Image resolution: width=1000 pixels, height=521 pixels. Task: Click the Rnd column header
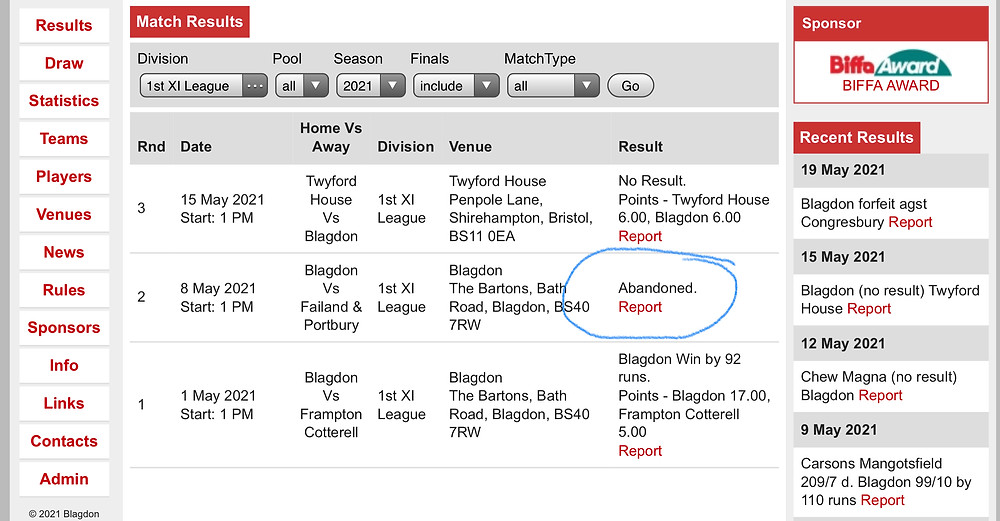click(151, 147)
